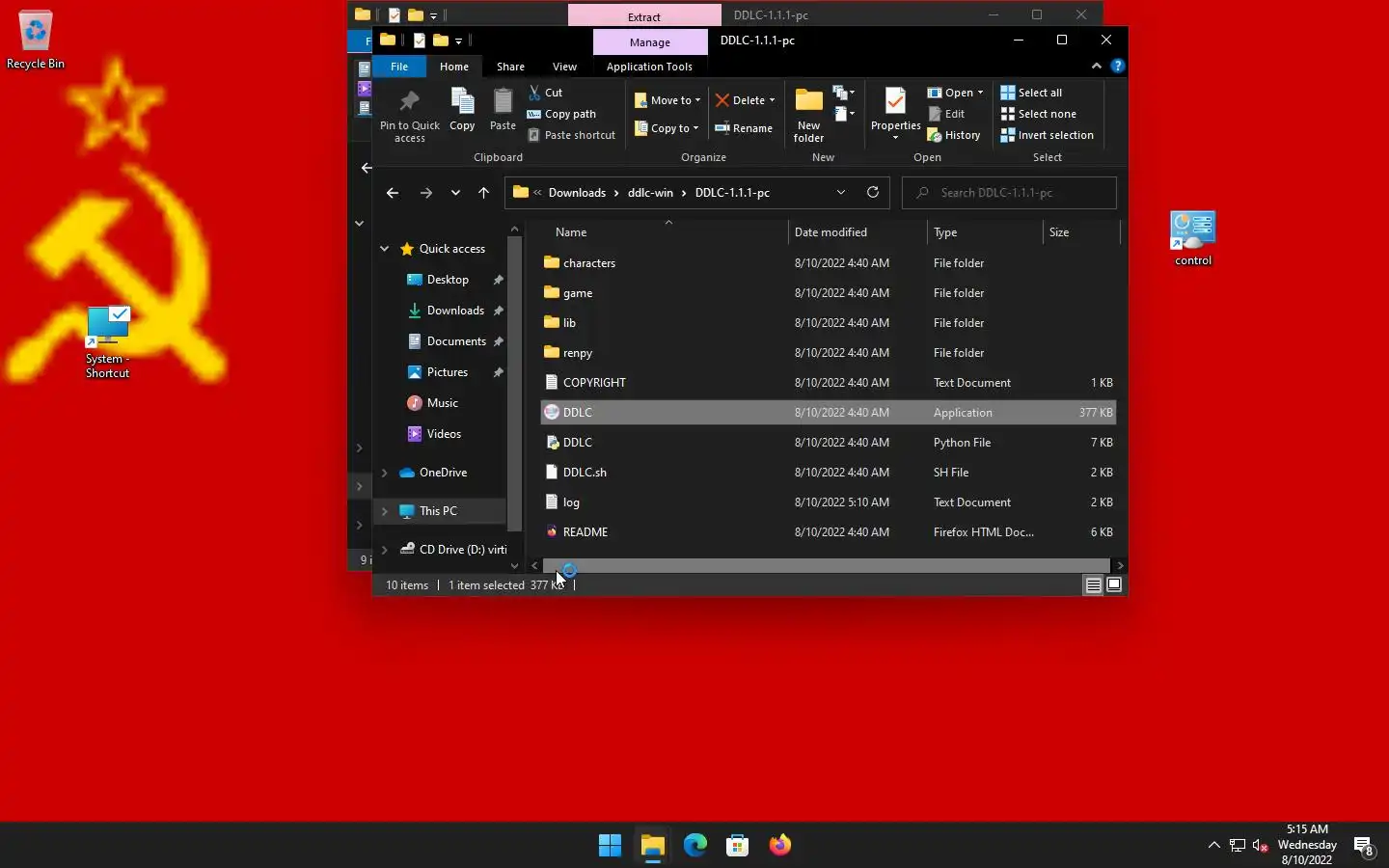Expand the CD Drive (D:) node
The width and height of the screenshot is (1389, 868).
click(x=385, y=550)
